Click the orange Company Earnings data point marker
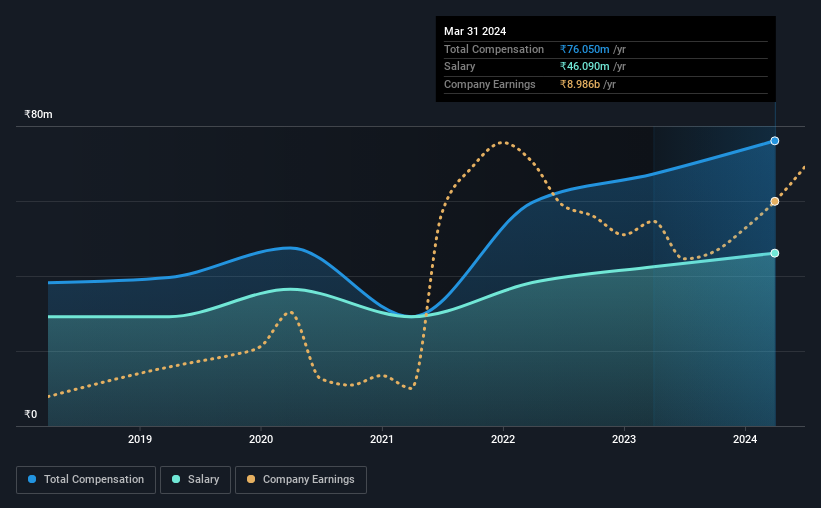The image size is (821, 508). [774, 201]
